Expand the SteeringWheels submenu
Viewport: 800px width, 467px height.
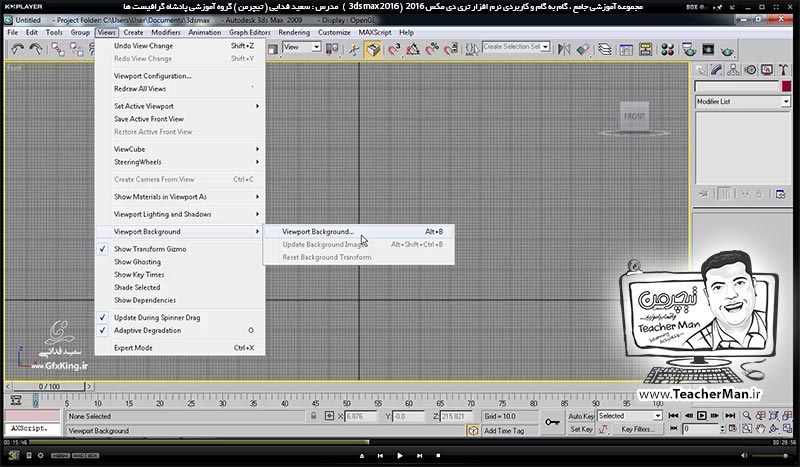(181, 162)
